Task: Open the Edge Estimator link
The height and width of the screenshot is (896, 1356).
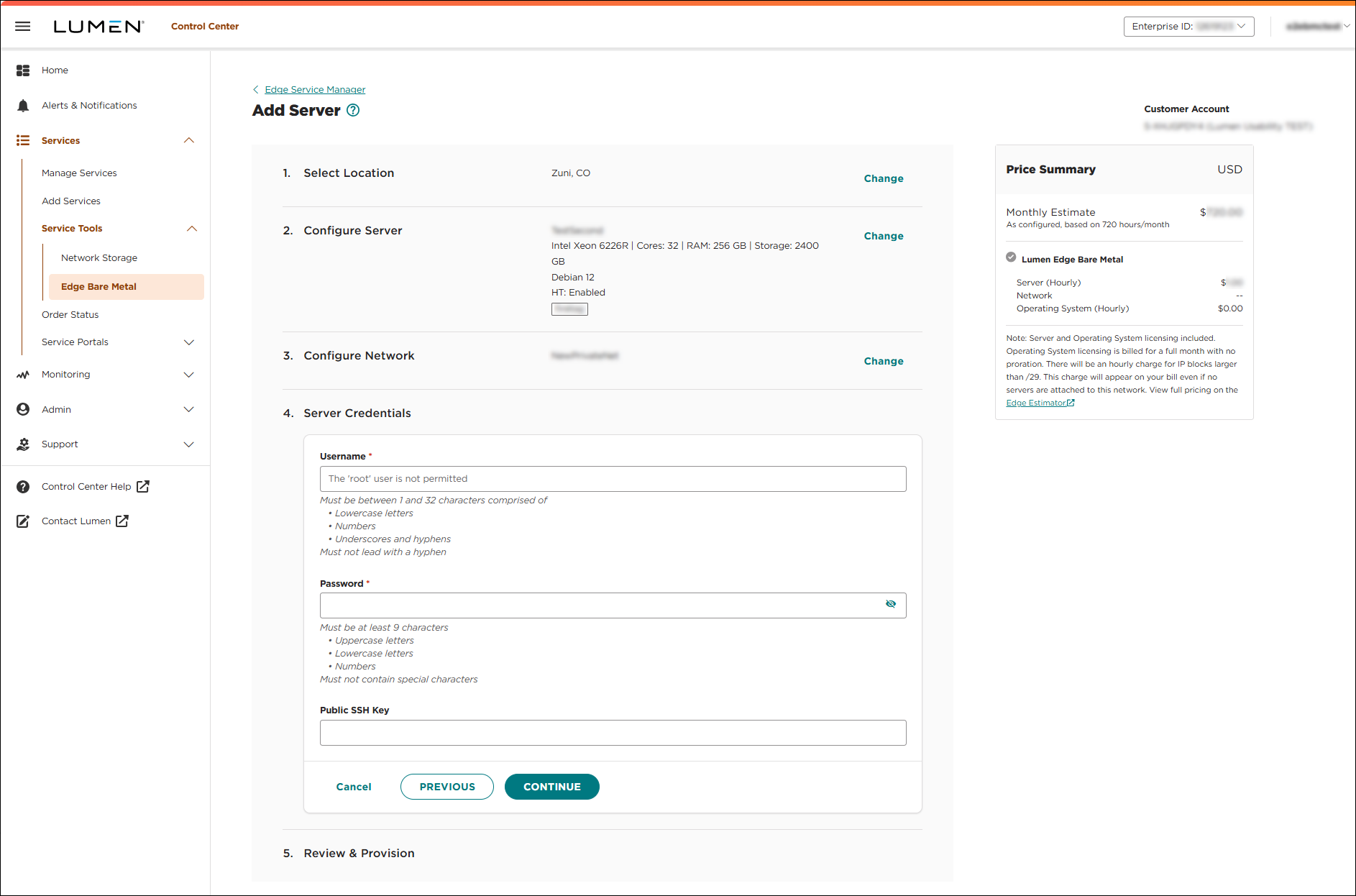Action: click(1036, 403)
